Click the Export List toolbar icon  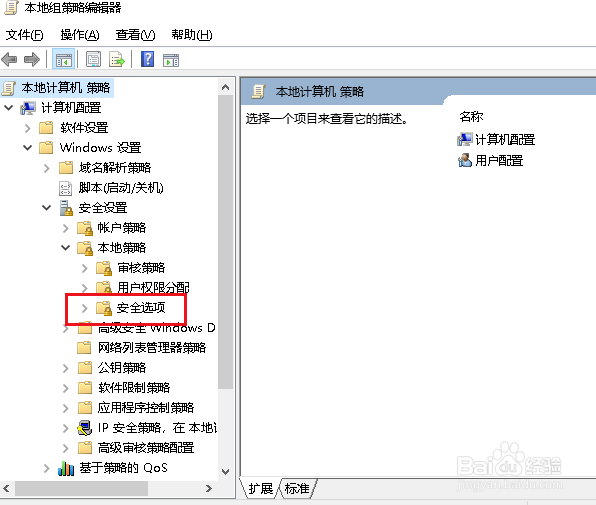pyautogui.click(x=117, y=59)
